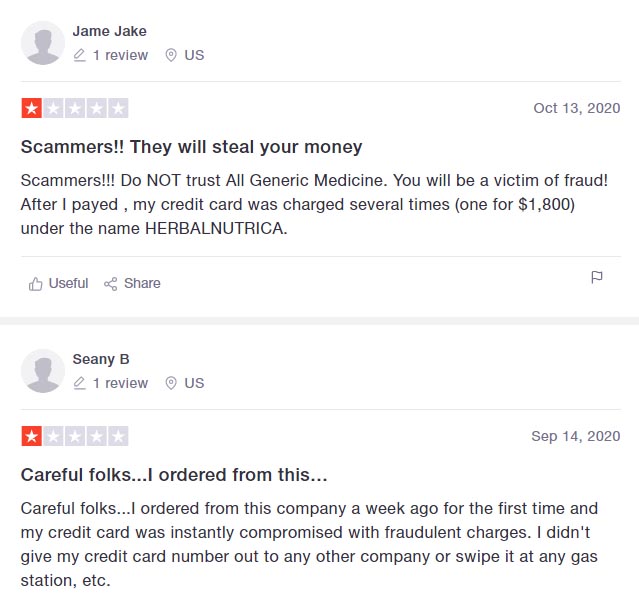Open Seany B's reviewer name link
This screenshot has height=602, width=639.
(101, 359)
